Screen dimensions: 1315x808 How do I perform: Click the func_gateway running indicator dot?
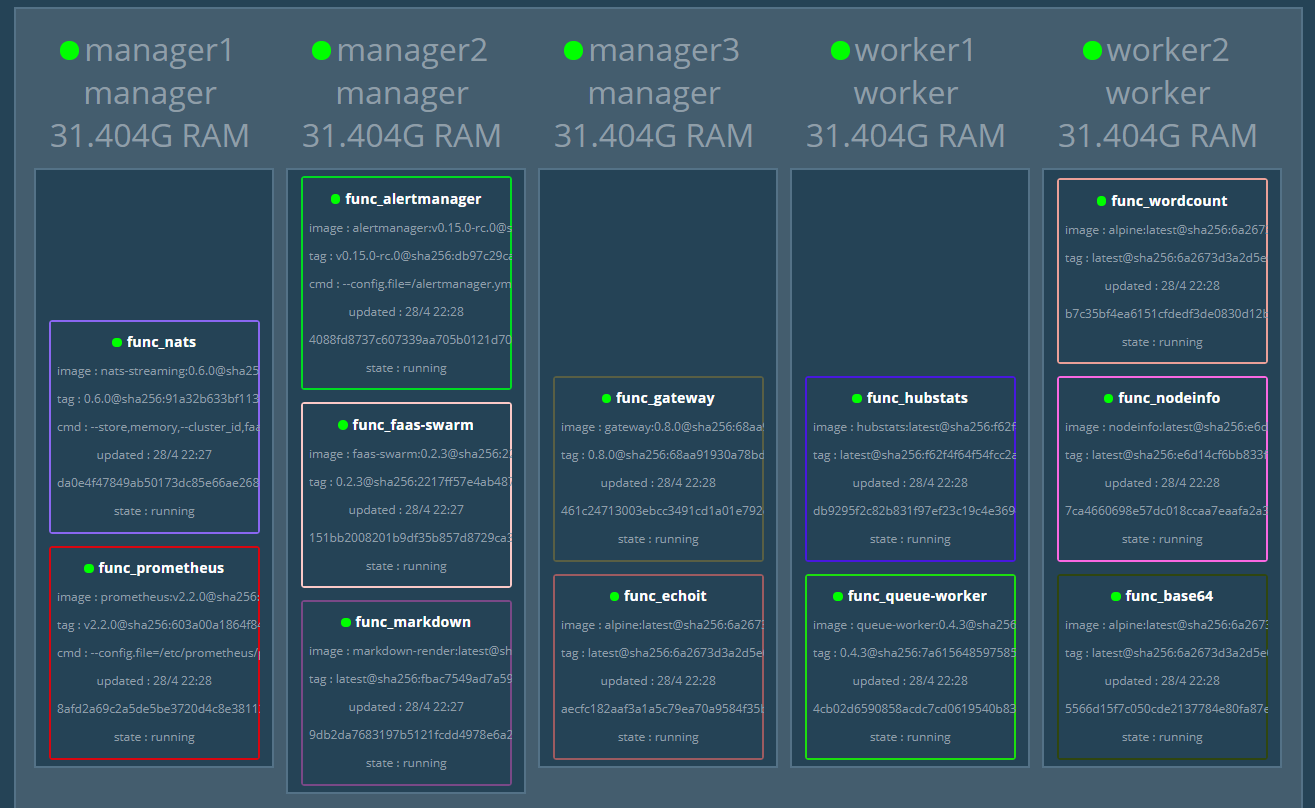point(606,398)
